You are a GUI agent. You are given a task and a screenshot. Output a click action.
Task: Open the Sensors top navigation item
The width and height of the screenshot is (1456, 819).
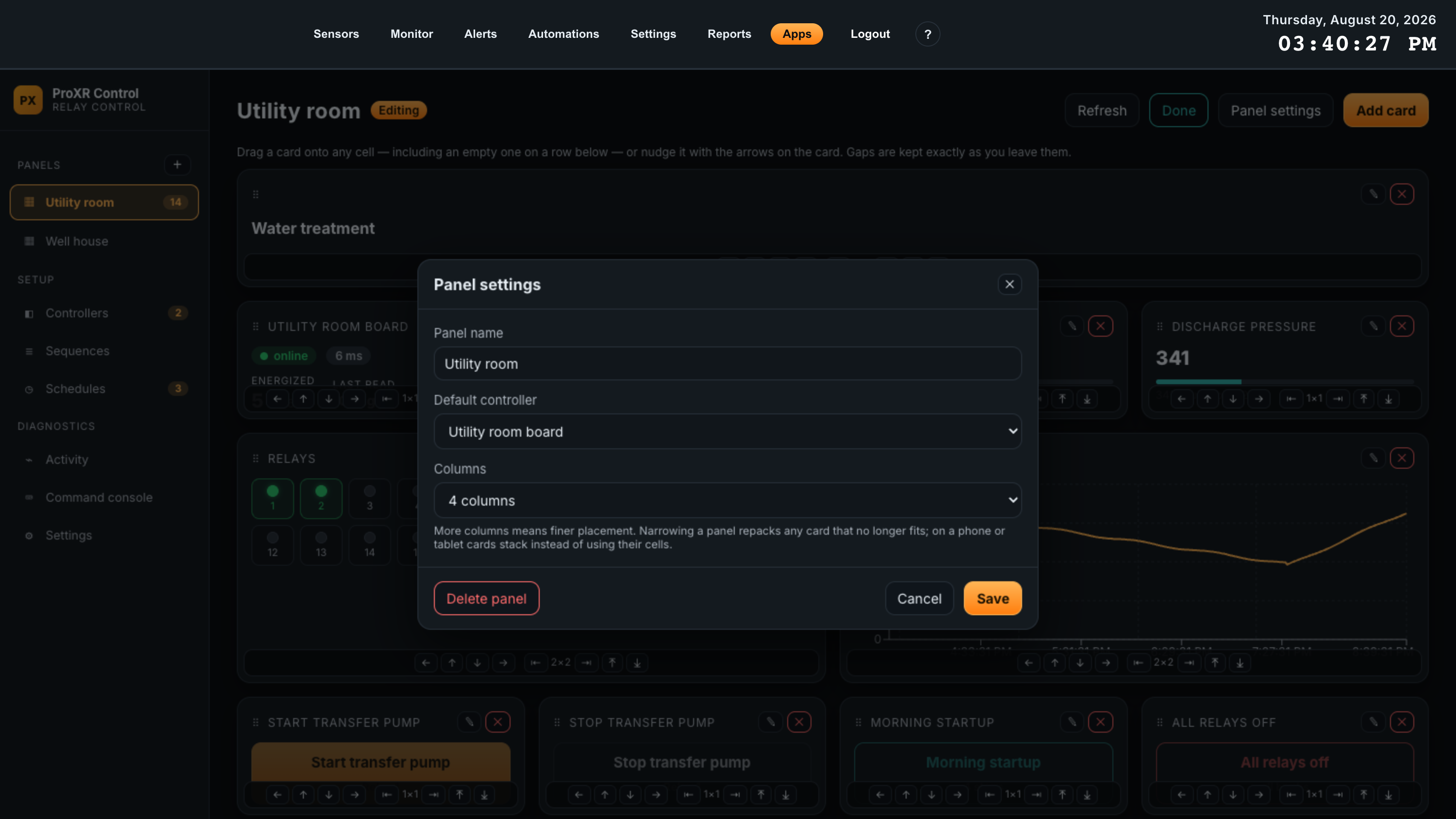[336, 34]
